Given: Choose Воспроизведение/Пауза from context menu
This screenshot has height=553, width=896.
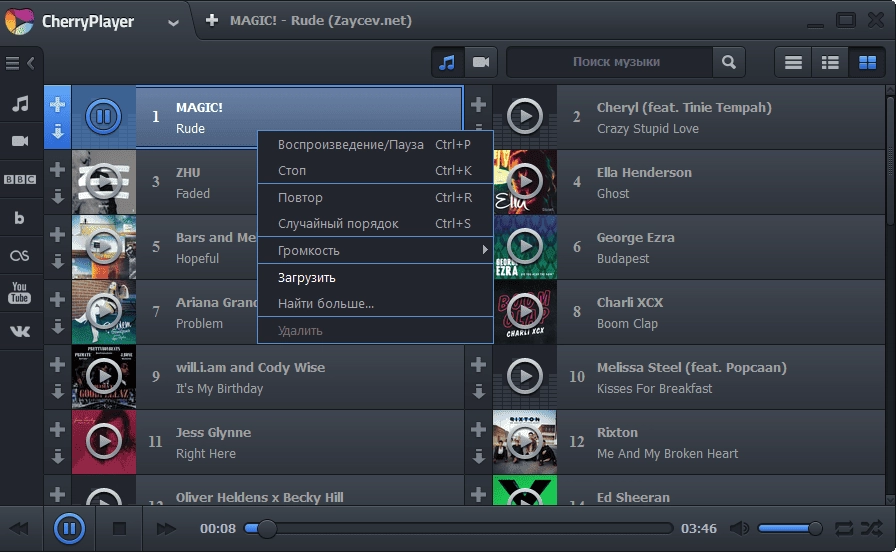Looking at the screenshot, I should 375,145.
